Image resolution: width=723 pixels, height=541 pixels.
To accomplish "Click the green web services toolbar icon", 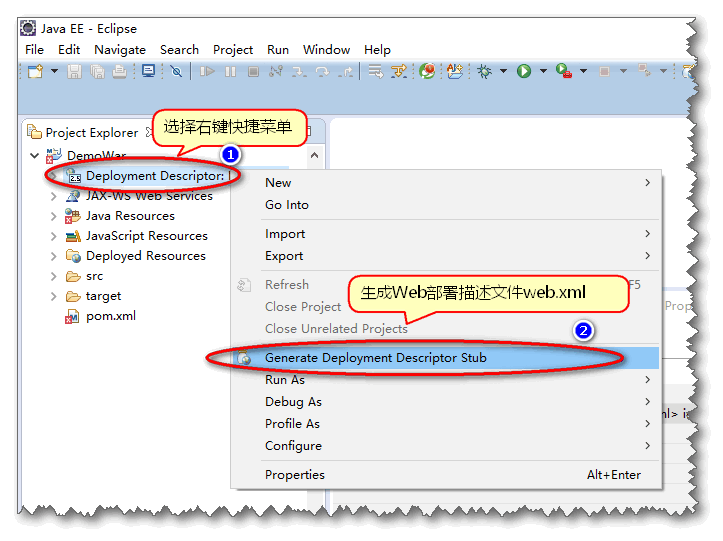I will point(427,71).
